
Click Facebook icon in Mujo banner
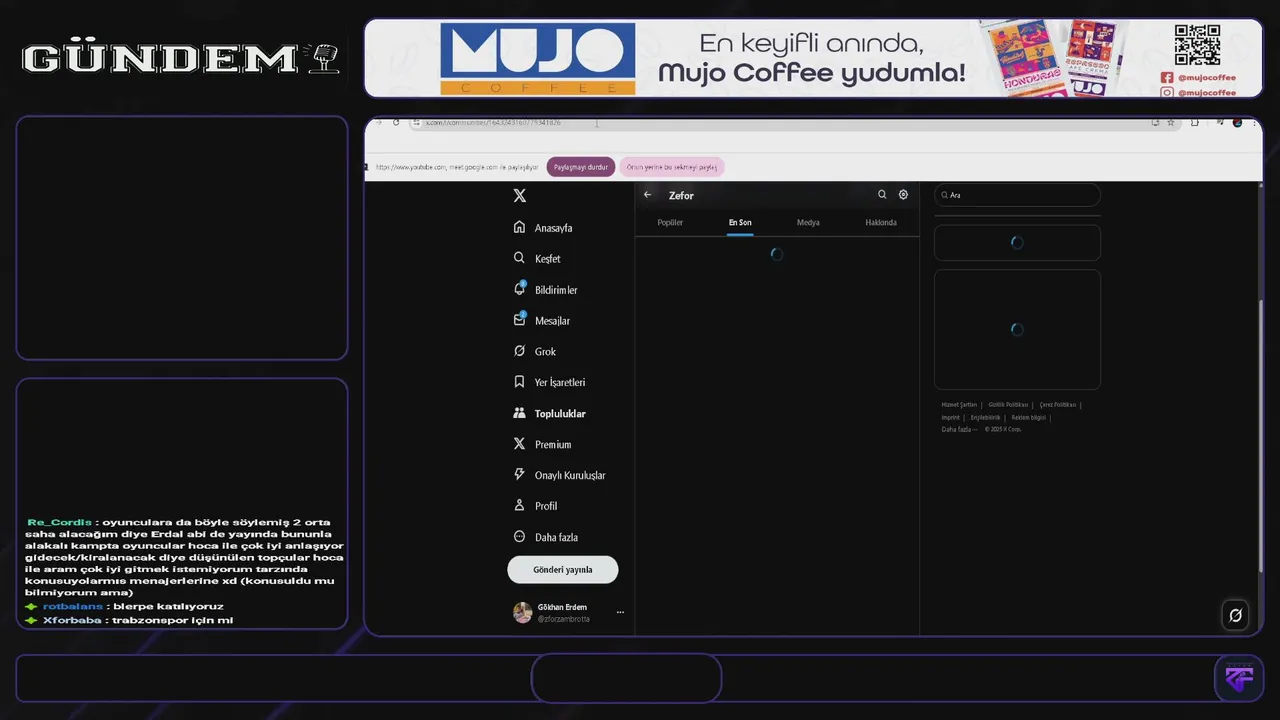pyautogui.click(x=1167, y=77)
